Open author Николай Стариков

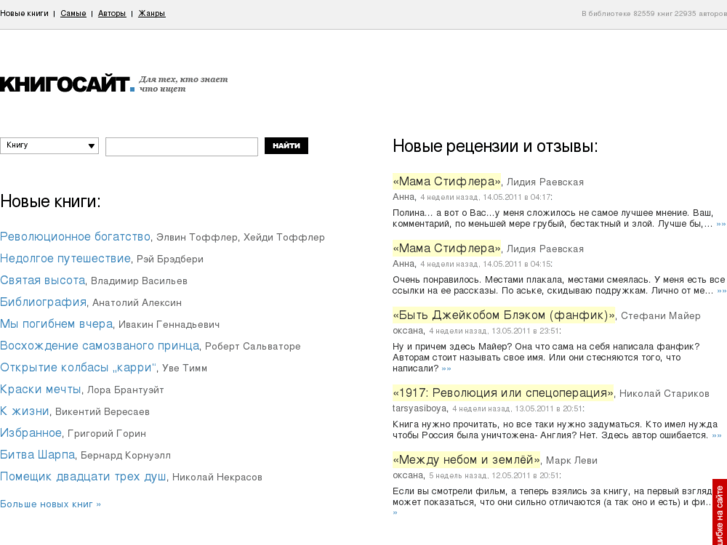[664, 394]
